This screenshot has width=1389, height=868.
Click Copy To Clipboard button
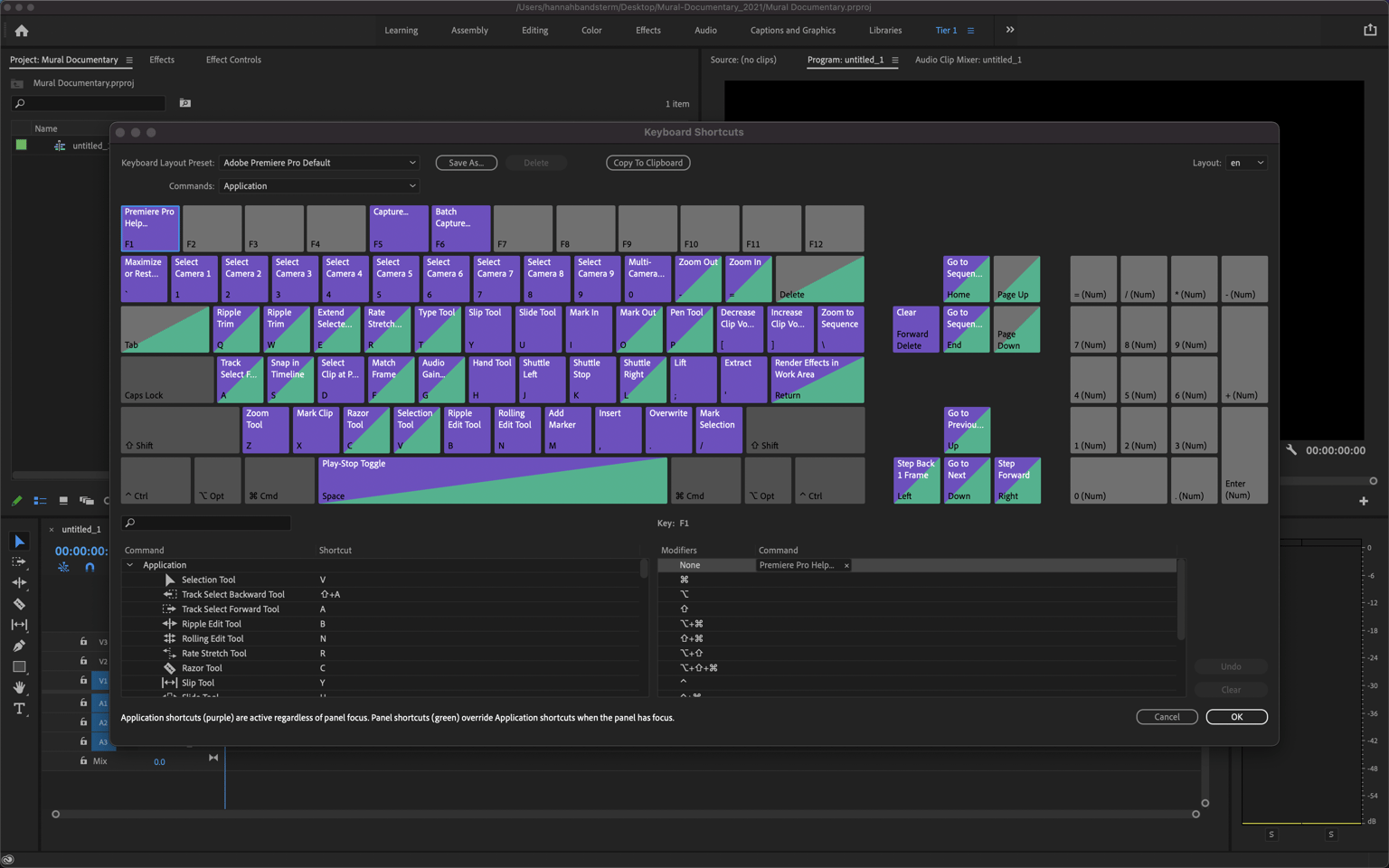click(648, 163)
